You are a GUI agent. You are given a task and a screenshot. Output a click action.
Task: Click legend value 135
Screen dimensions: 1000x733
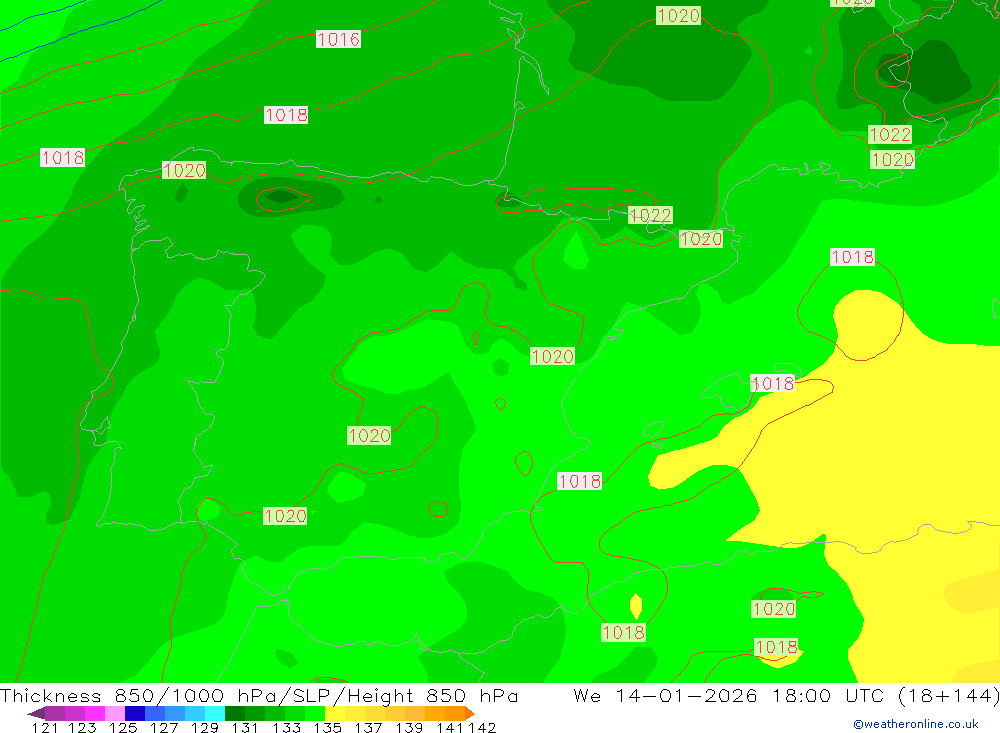point(327,727)
